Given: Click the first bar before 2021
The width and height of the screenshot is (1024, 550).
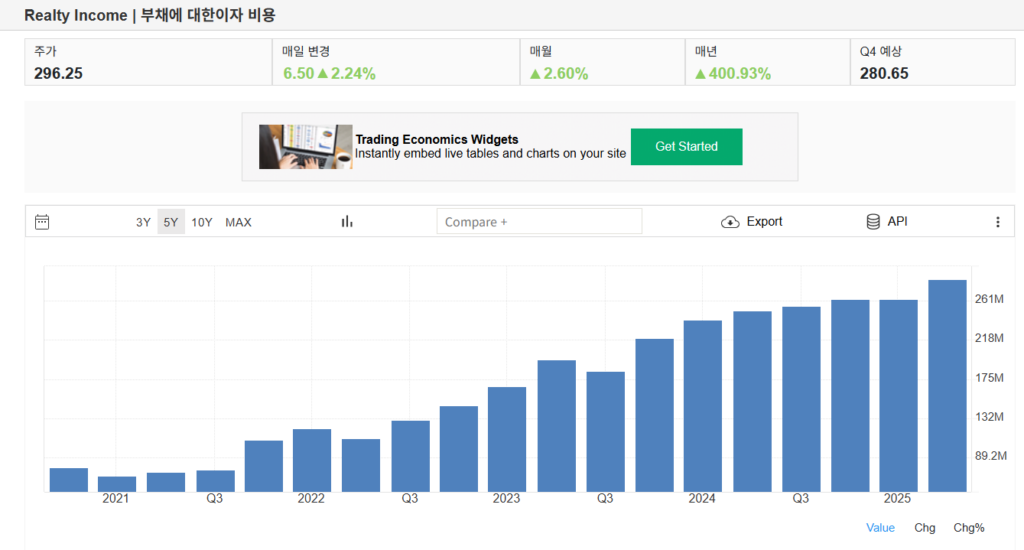Looking at the screenshot, I should tap(69, 480).
